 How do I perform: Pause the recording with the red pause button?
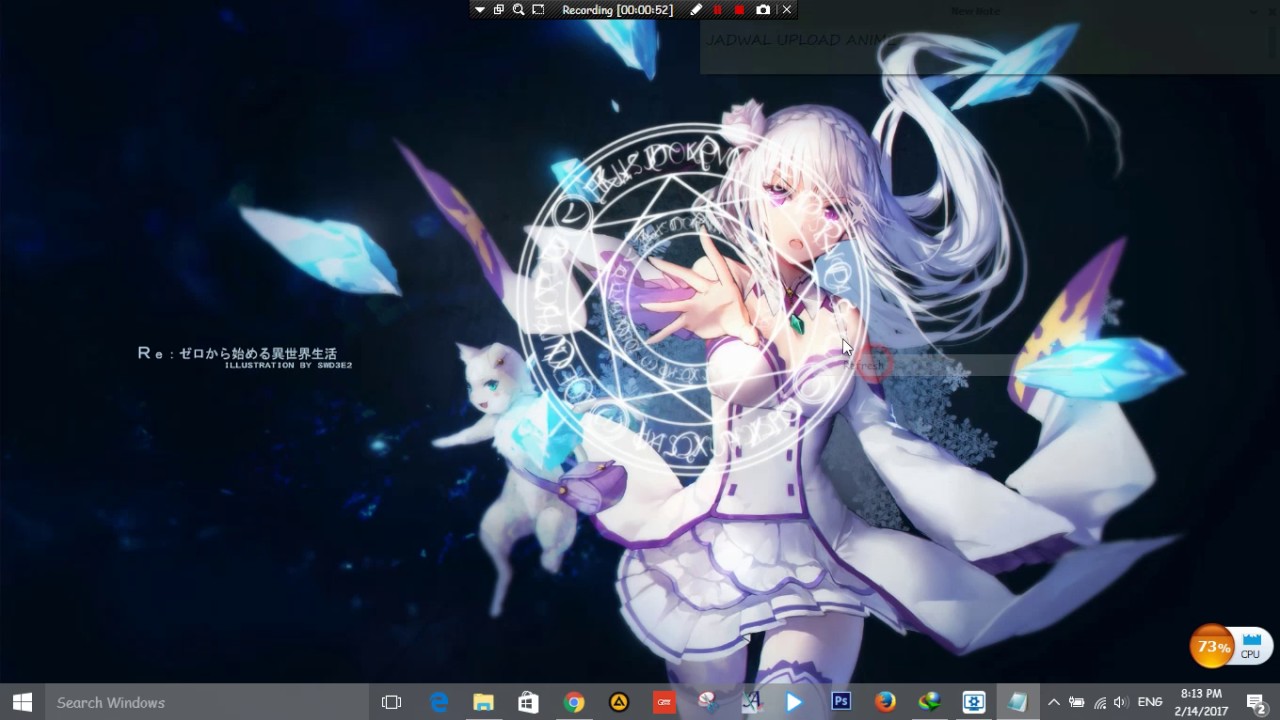(717, 10)
